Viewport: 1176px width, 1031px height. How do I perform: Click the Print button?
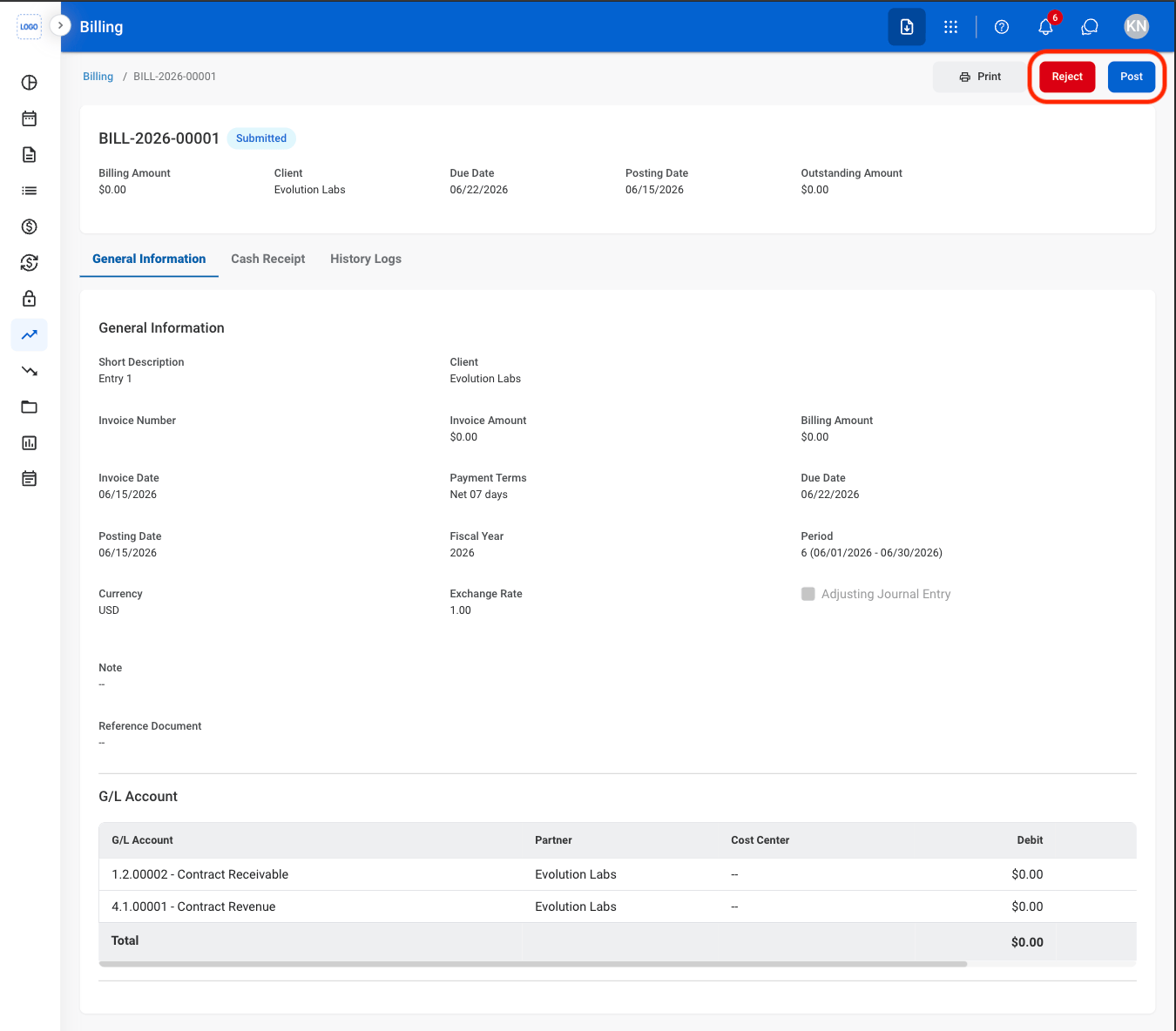pos(980,77)
